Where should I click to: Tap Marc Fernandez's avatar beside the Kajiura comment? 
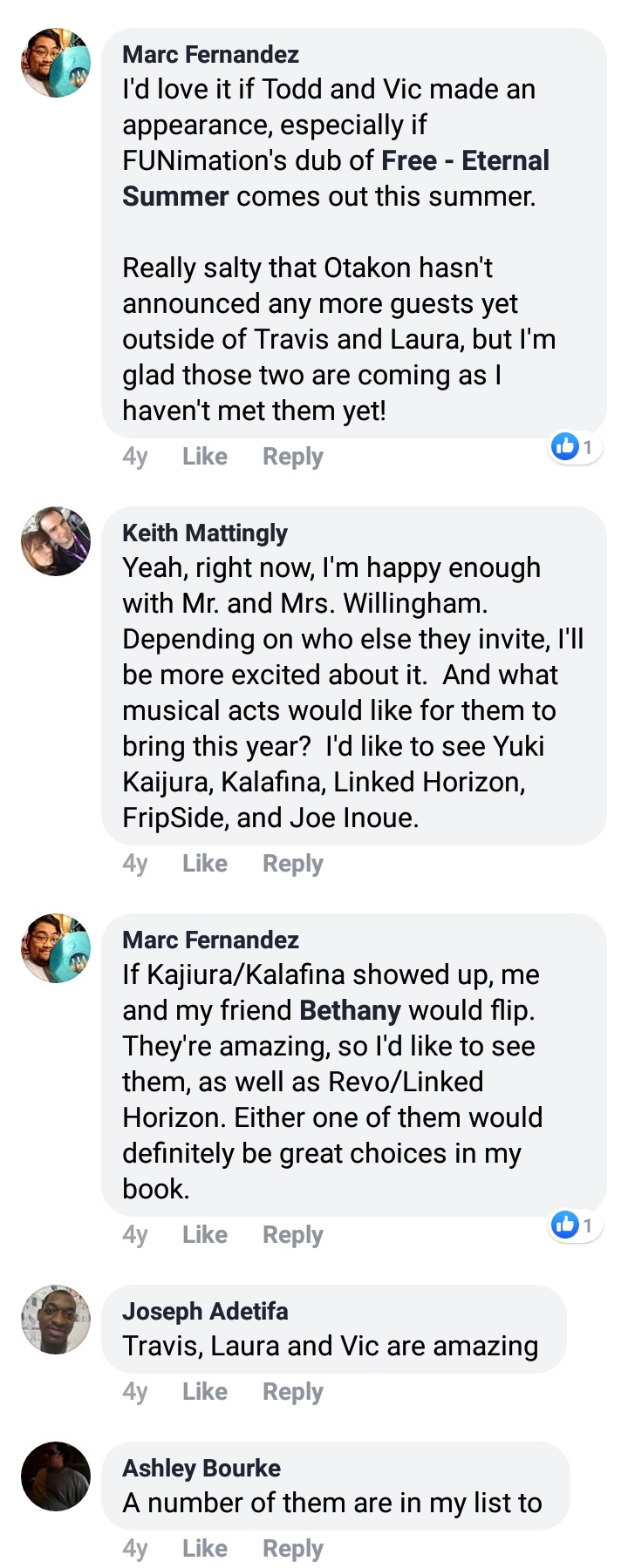click(56, 948)
